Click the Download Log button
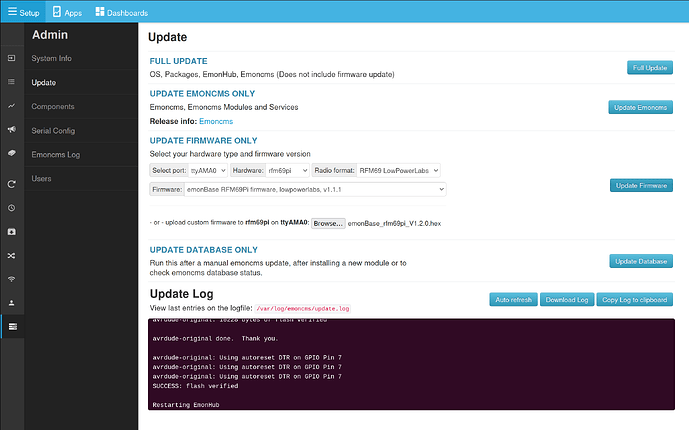 pyautogui.click(x=567, y=300)
